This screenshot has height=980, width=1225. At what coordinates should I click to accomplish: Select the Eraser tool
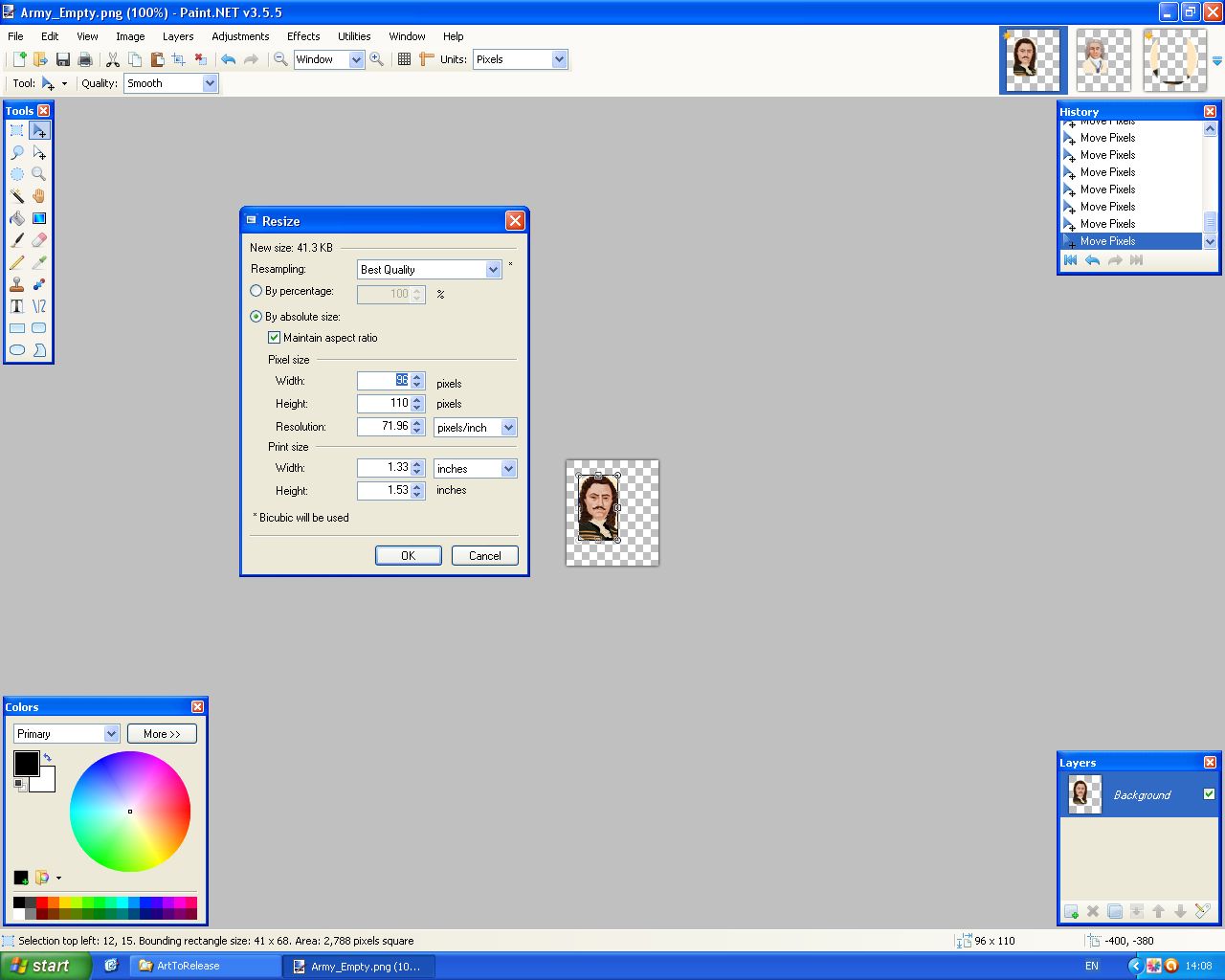point(39,240)
